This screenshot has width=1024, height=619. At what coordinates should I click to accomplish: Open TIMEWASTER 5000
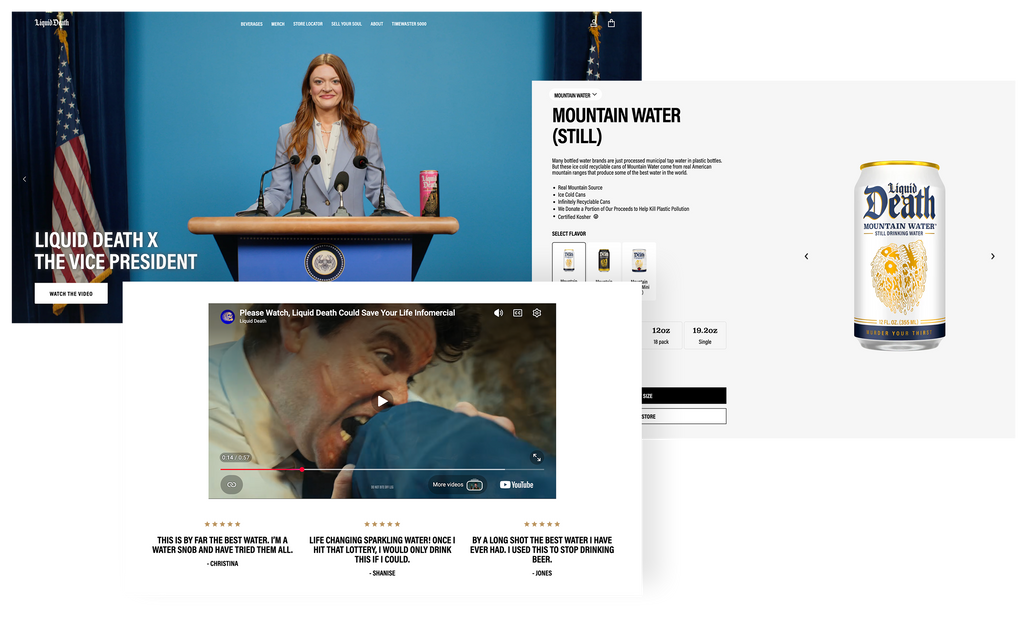409,24
